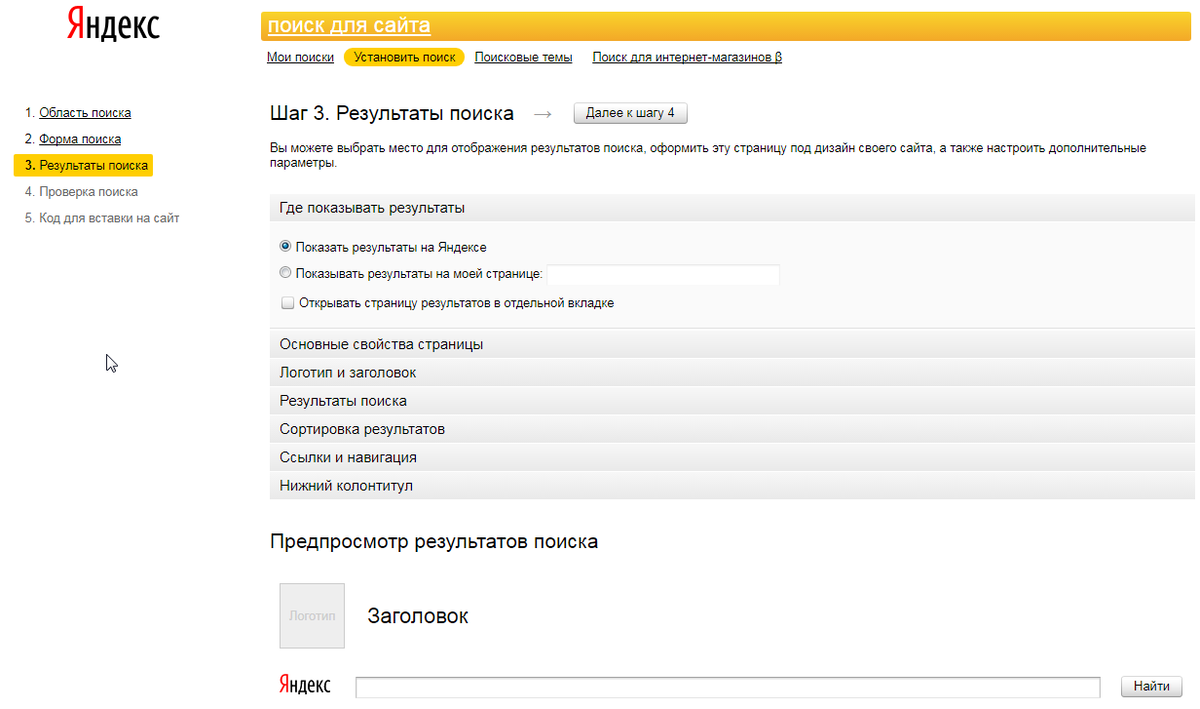The width and height of the screenshot is (1200, 709).
Task: Click the 'Предпросмотр результатов поиска' heading
Action: (434, 542)
